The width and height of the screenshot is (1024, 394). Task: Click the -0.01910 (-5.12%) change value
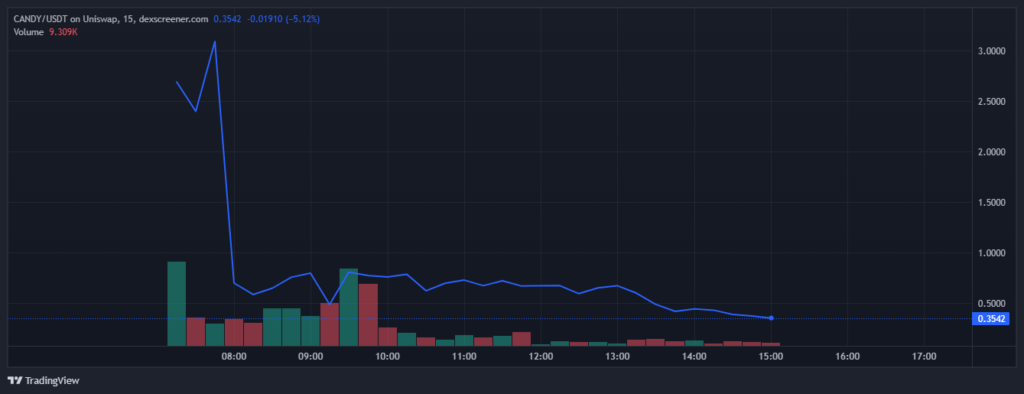tap(283, 19)
